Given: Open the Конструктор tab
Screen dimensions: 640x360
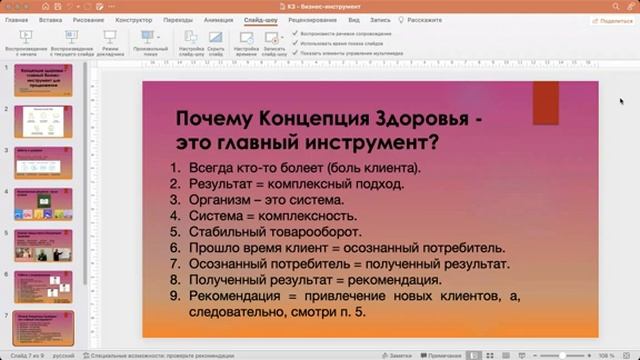Looking at the screenshot, I should (133, 20).
